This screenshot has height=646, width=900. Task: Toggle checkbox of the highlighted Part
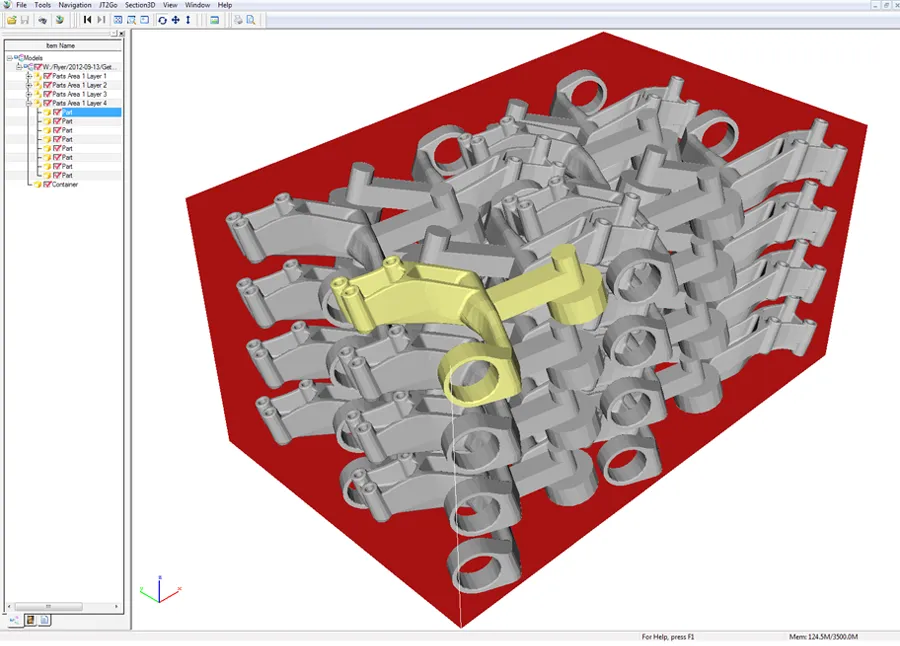coord(57,112)
